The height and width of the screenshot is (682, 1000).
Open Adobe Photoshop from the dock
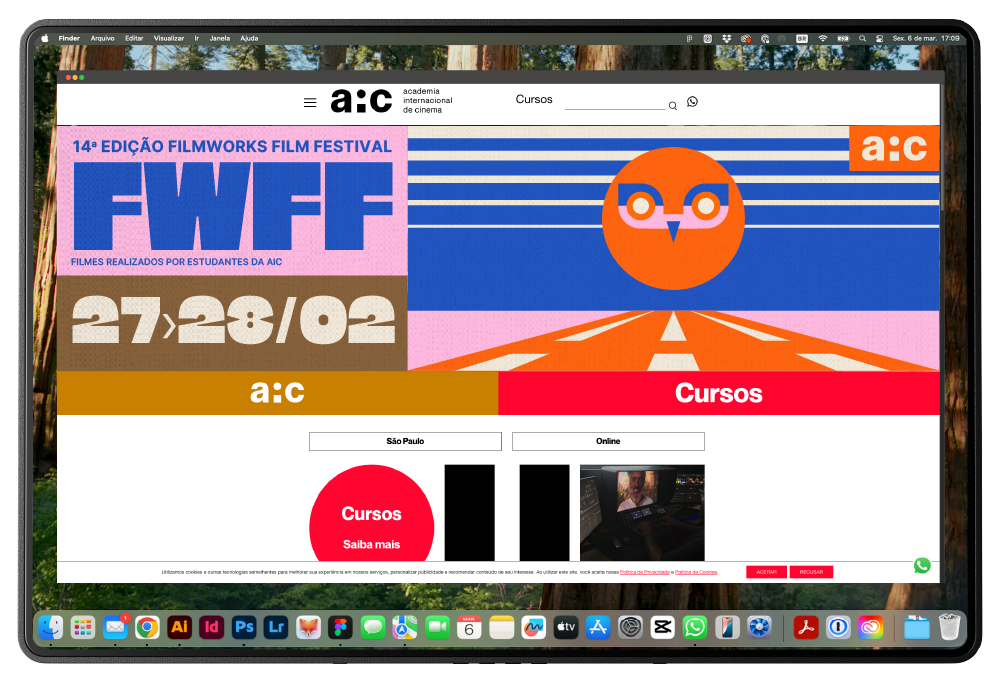click(x=244, y=627)
